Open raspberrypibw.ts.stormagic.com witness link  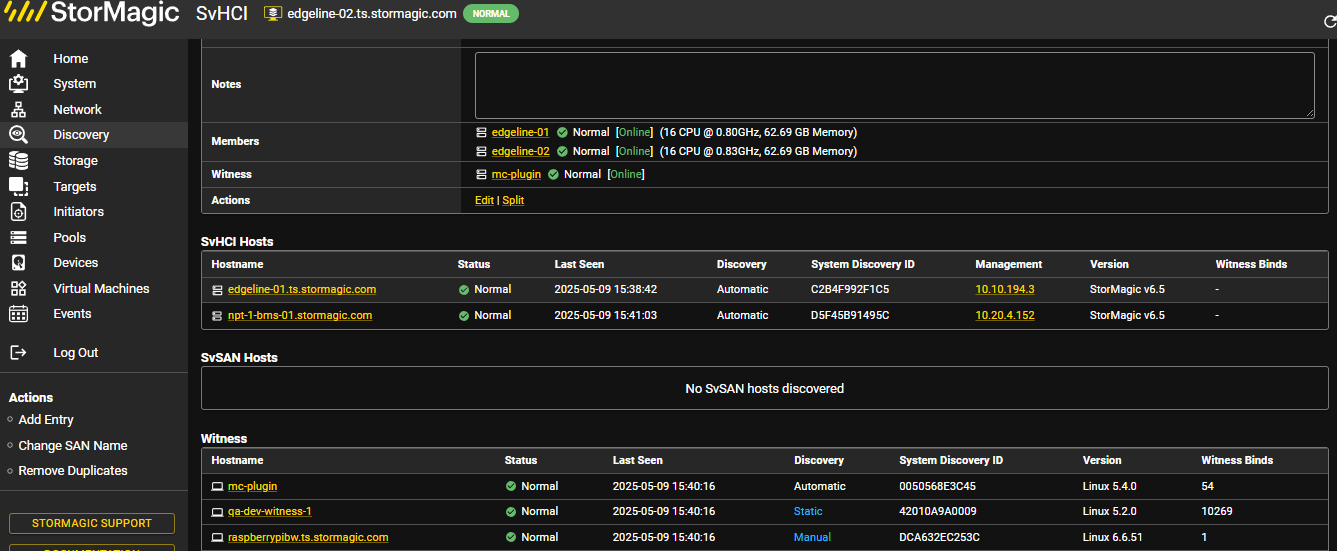point(308,538)
